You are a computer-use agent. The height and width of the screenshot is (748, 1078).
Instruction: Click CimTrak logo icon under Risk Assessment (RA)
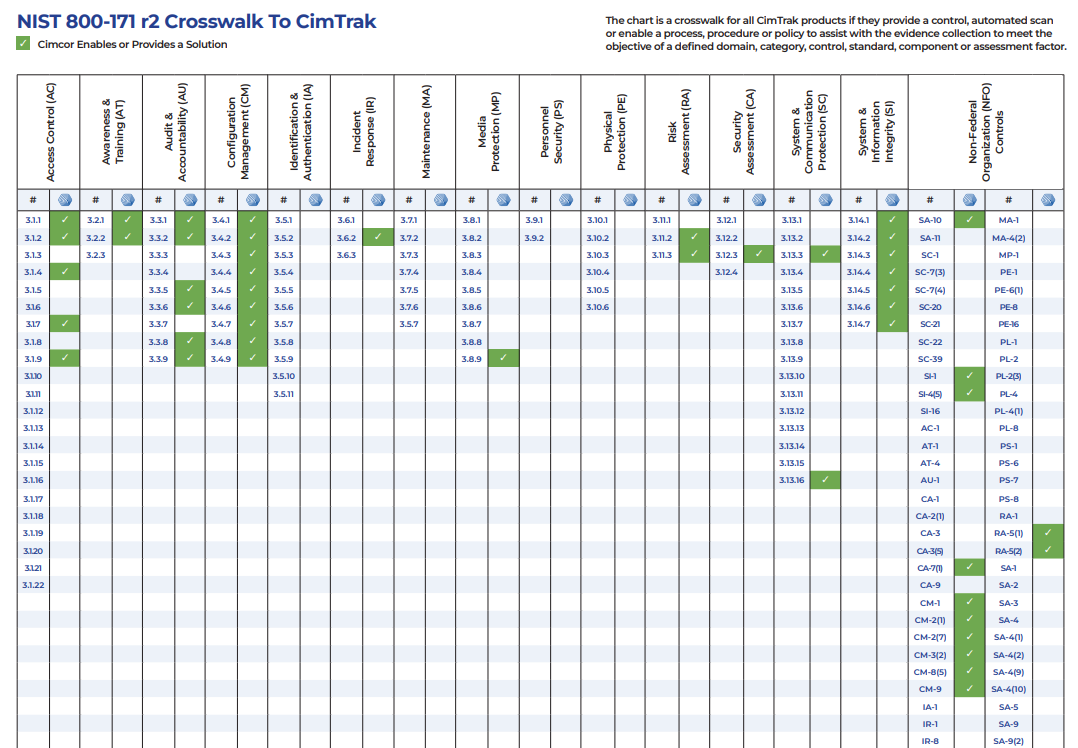[x=694, y=200]
